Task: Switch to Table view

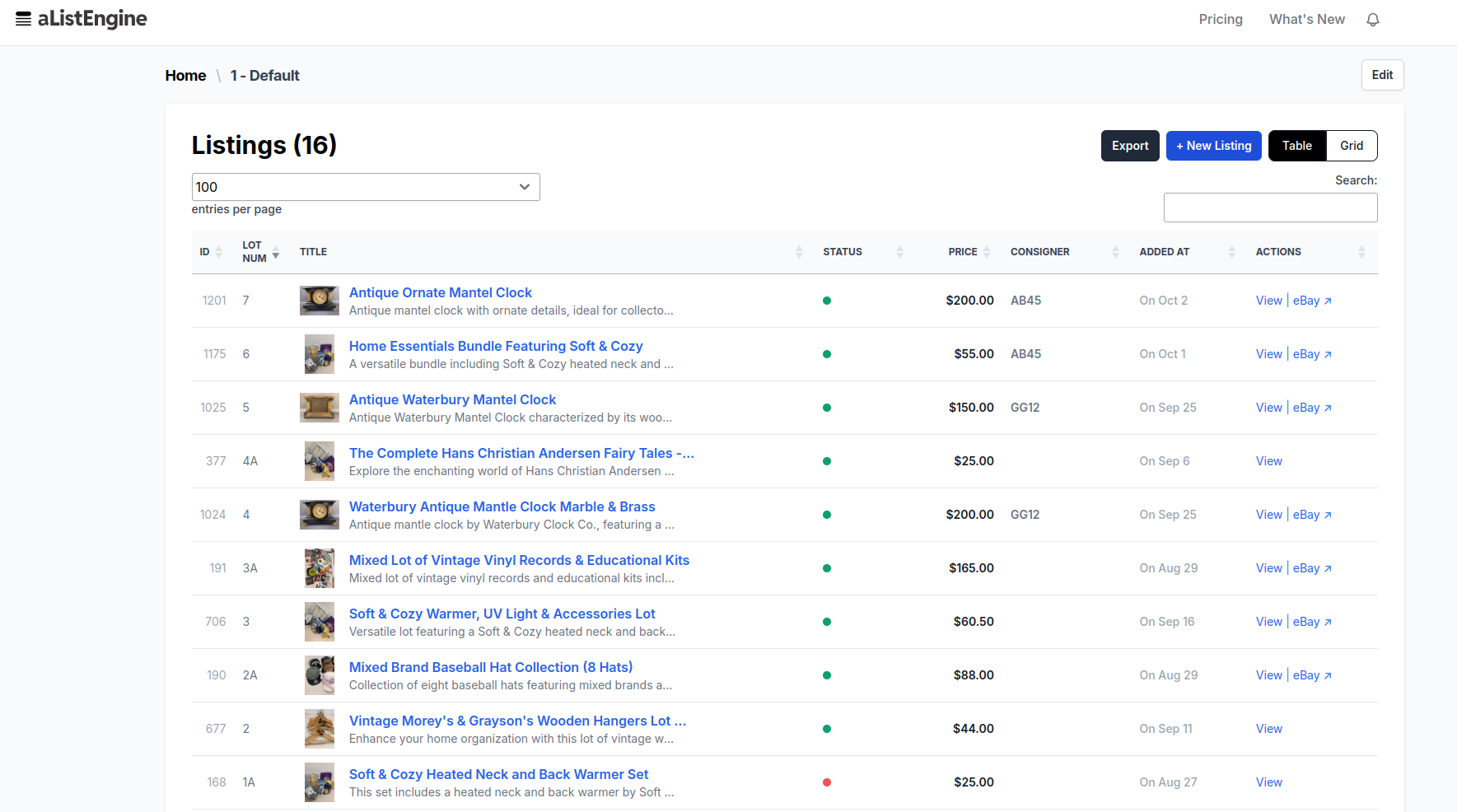Action: click(1296, 145)
